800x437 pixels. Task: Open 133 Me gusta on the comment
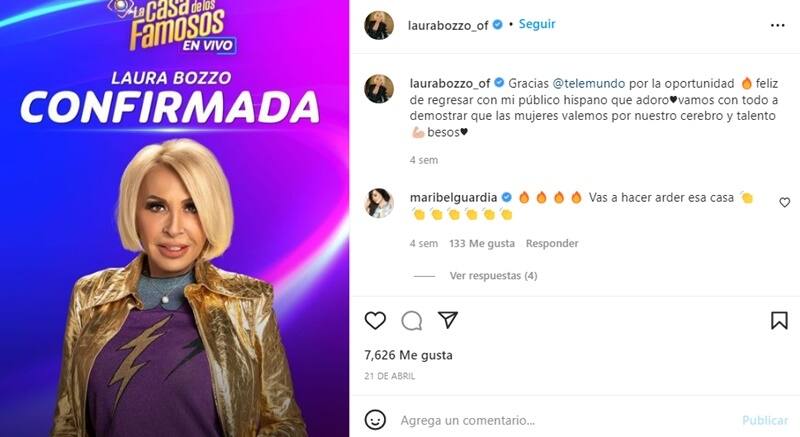[482, 244]
